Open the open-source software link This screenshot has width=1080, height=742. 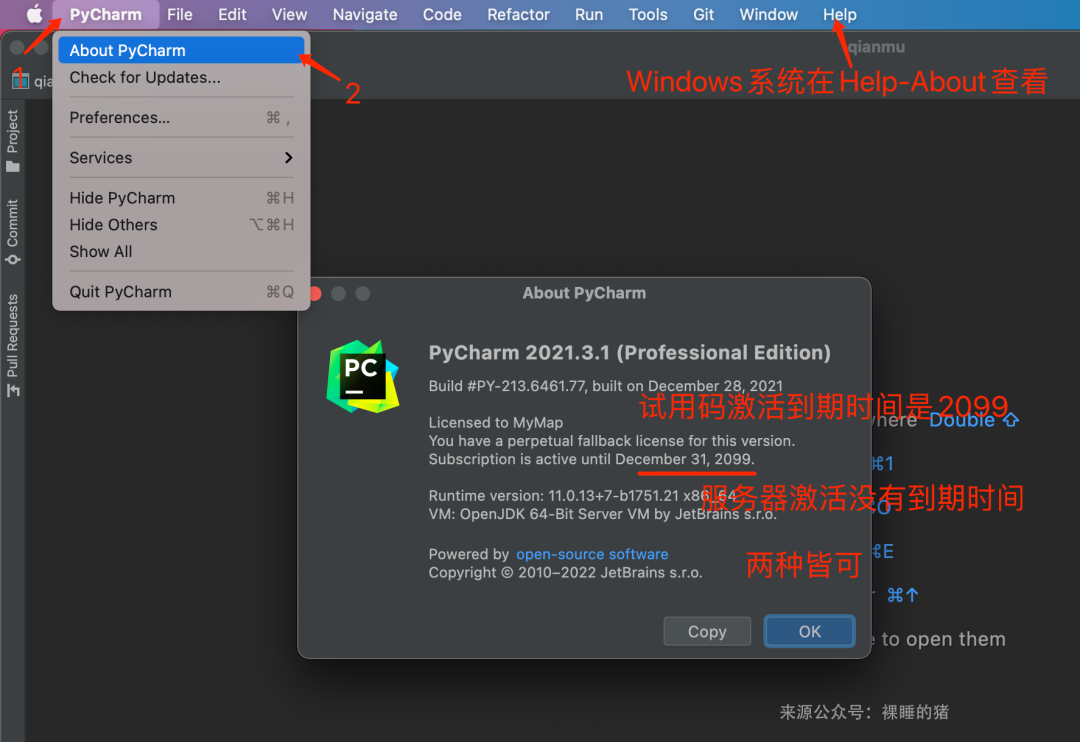pos(592,554)
